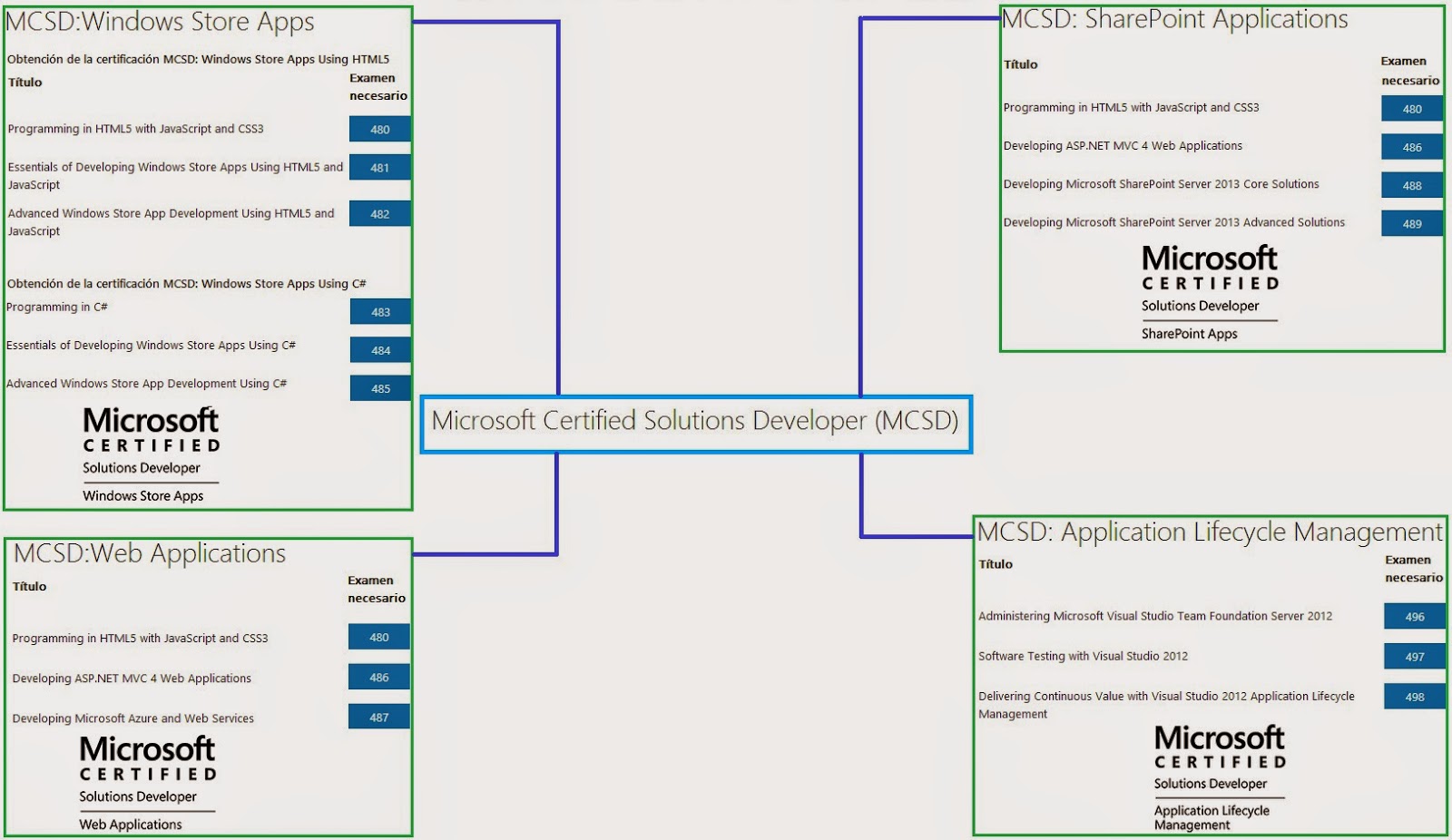This screenshot has height=840, width=1452.
Task: Expand the MCSD: Application Lifecycle Management header
Action: tap(1207, 532)
